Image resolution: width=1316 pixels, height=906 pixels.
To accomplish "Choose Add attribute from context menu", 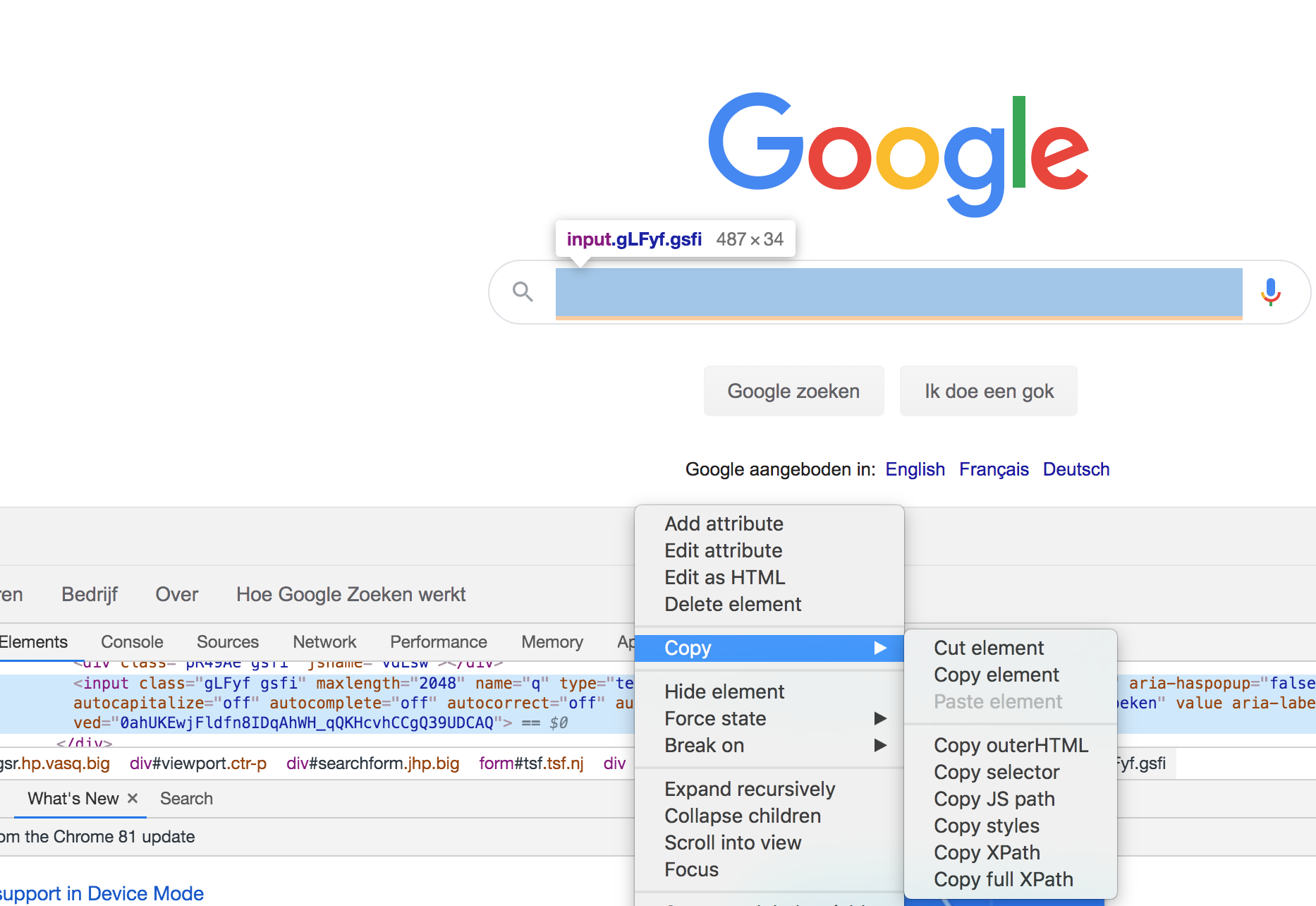I will pyautogui.click(x=769, y=524).
